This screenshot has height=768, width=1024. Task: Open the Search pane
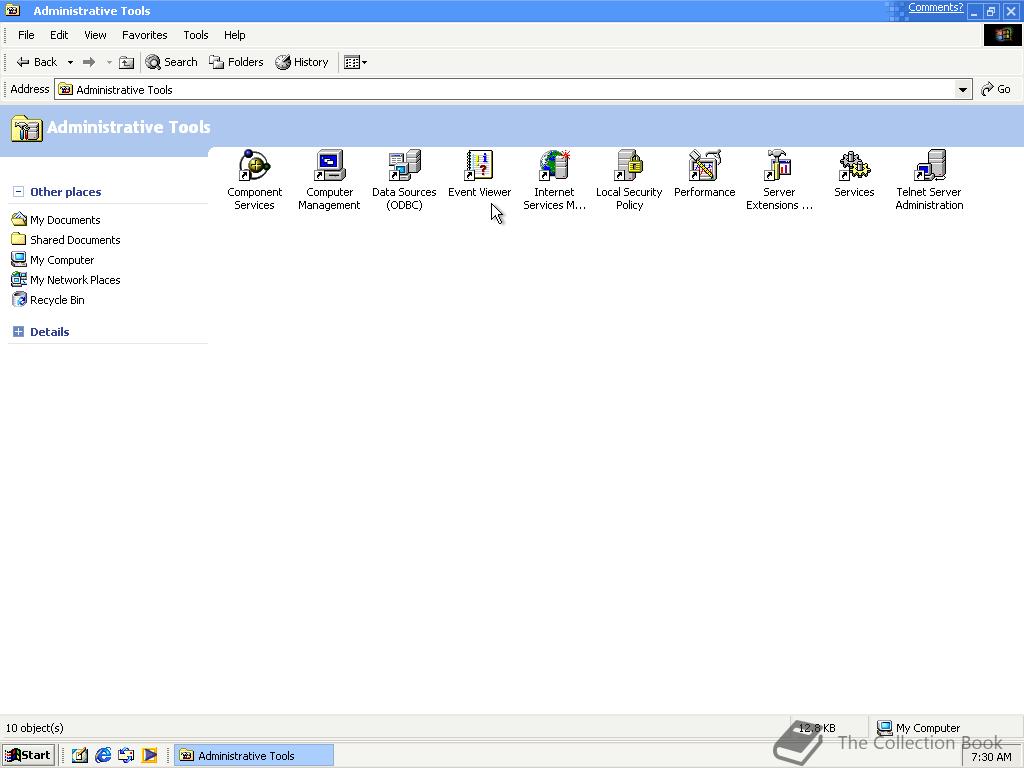172,62
